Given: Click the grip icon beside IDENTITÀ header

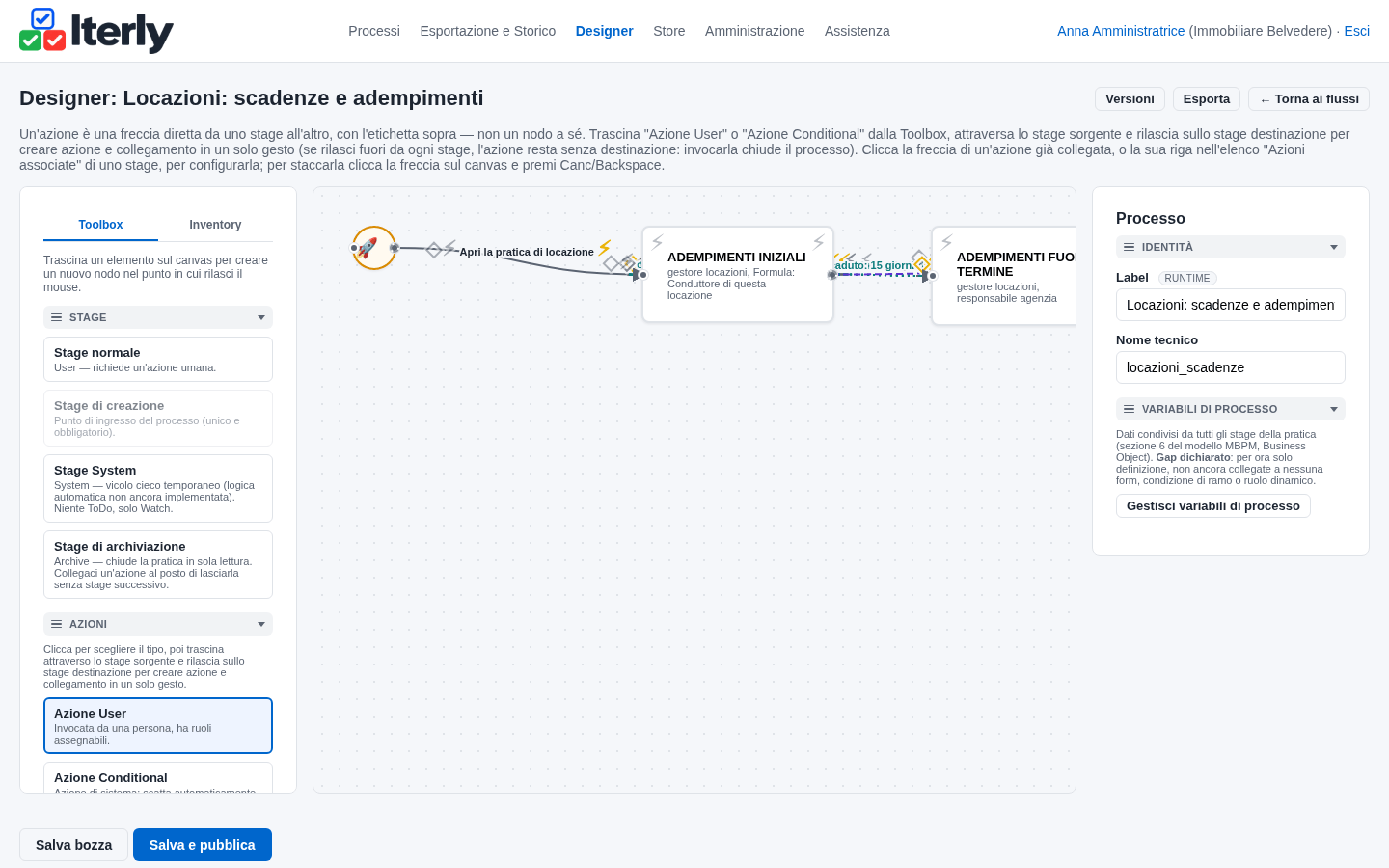Looking at the screenshot, I should click(x=1130, y=247).
